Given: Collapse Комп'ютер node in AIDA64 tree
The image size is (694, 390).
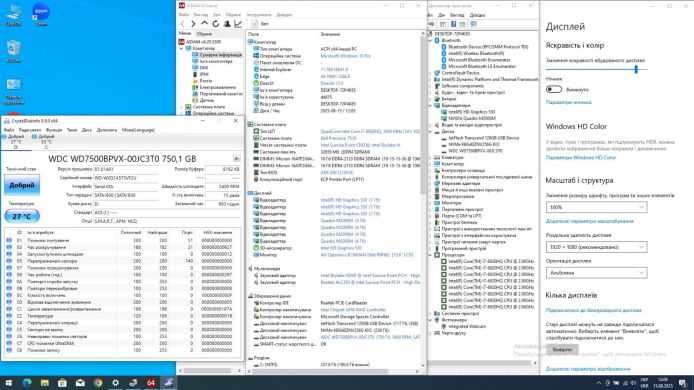Looking at the screenshot, I should pos(181,48).
